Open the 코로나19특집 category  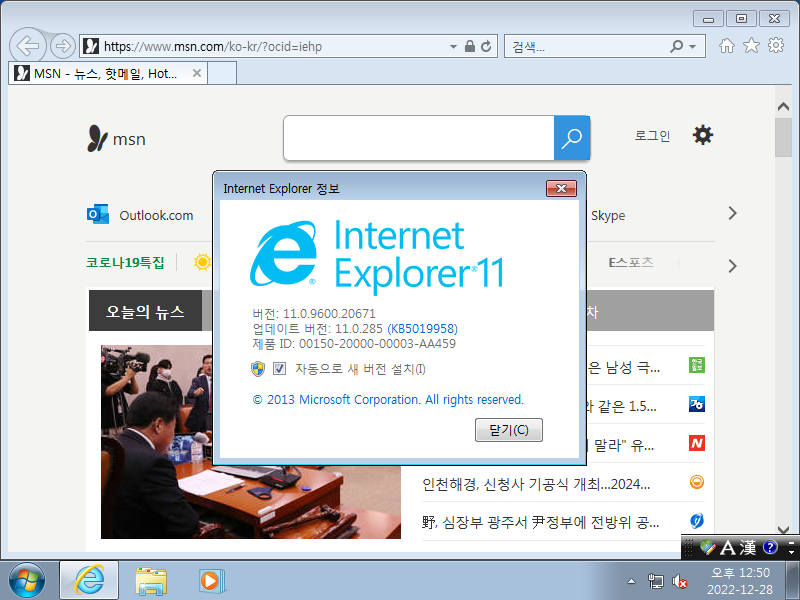pyautogui.click(x=125, y=263)
